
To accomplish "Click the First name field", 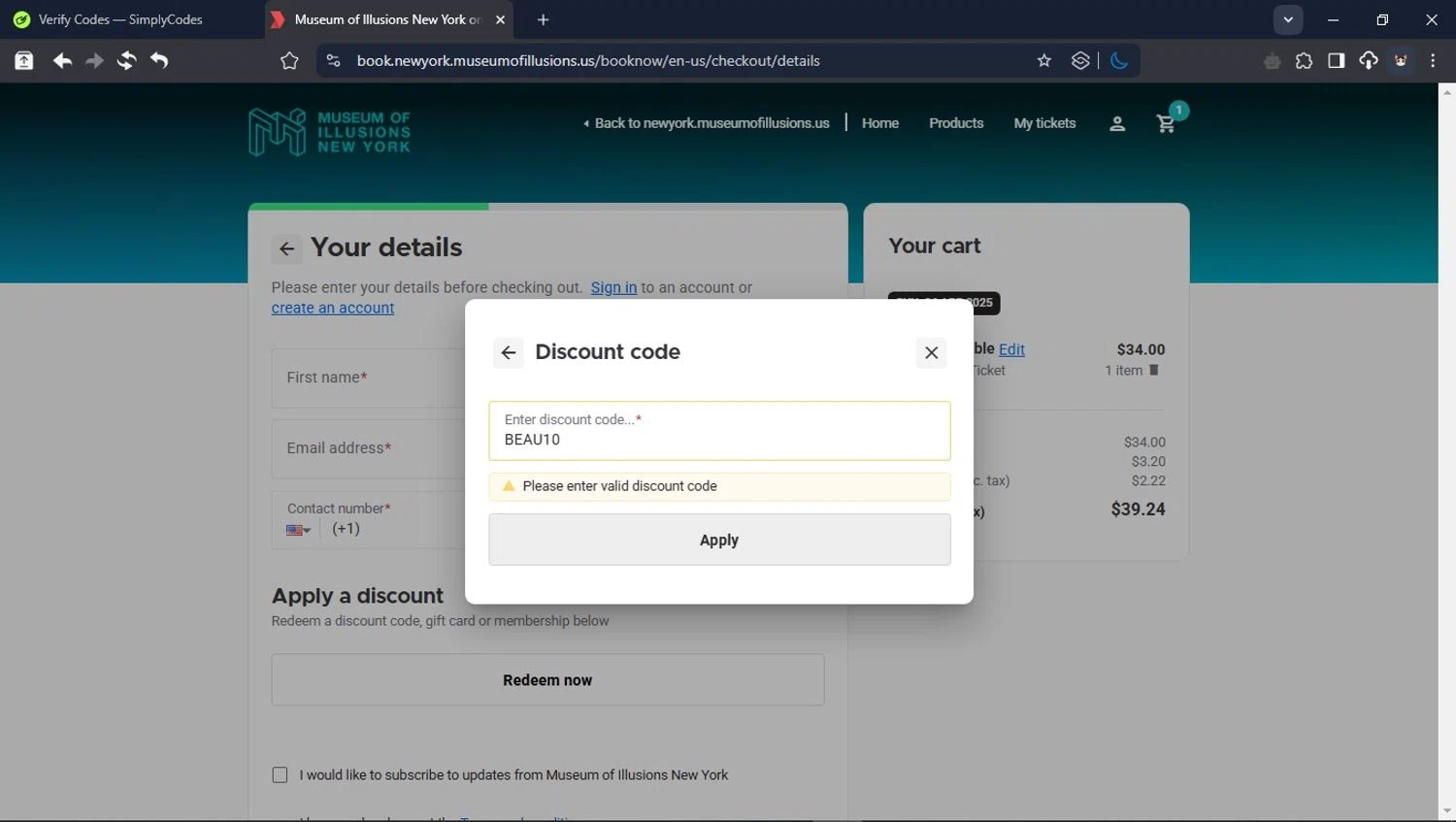I will 369,378.
